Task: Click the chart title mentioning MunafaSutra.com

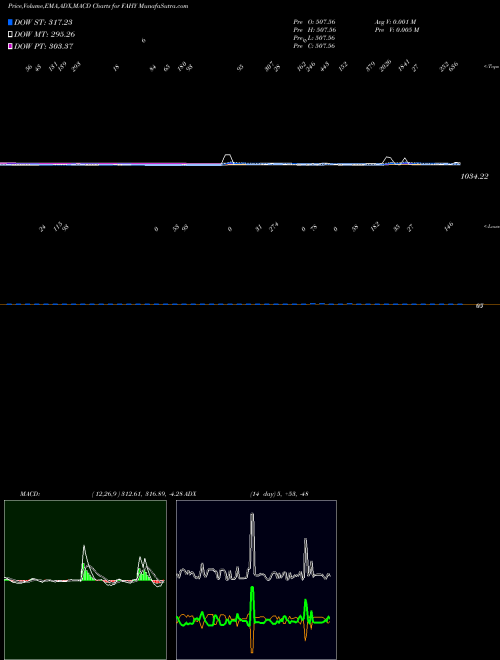Action: (98, 6)
